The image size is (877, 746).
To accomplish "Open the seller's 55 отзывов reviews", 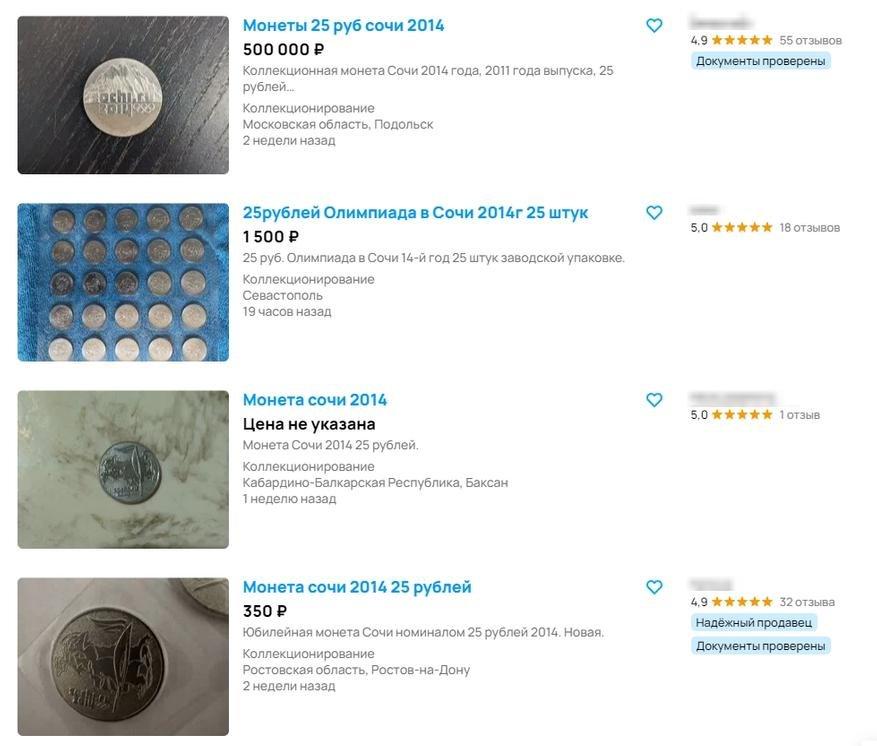I will click(810, 41).
